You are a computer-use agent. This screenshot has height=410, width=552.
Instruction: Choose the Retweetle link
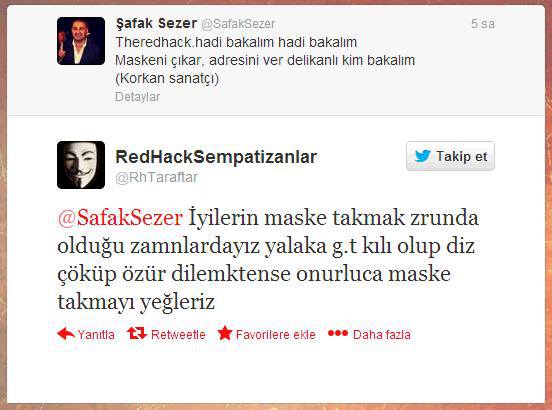click(x=178, y=334)
